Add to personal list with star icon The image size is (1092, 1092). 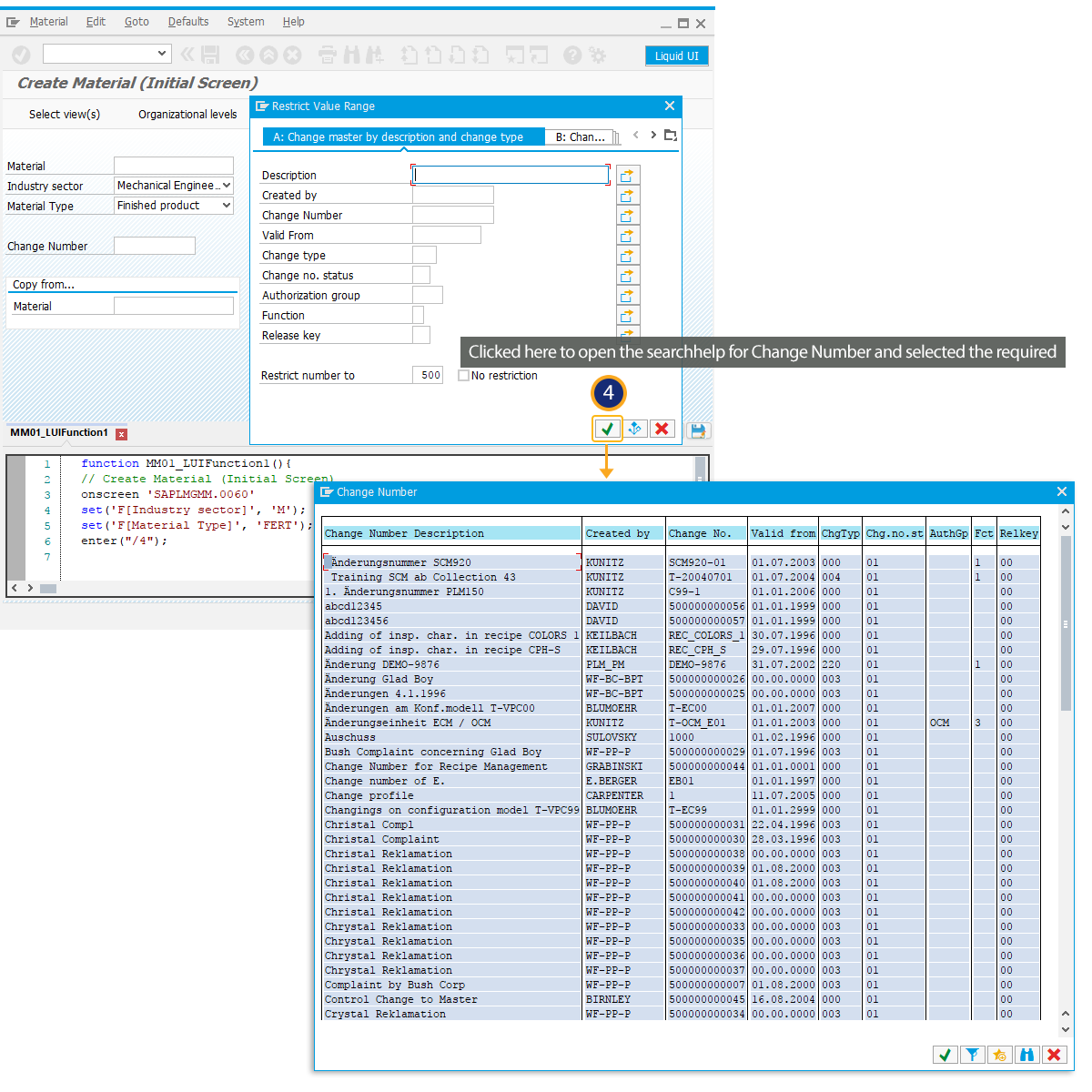click(x=999, y=1055)
